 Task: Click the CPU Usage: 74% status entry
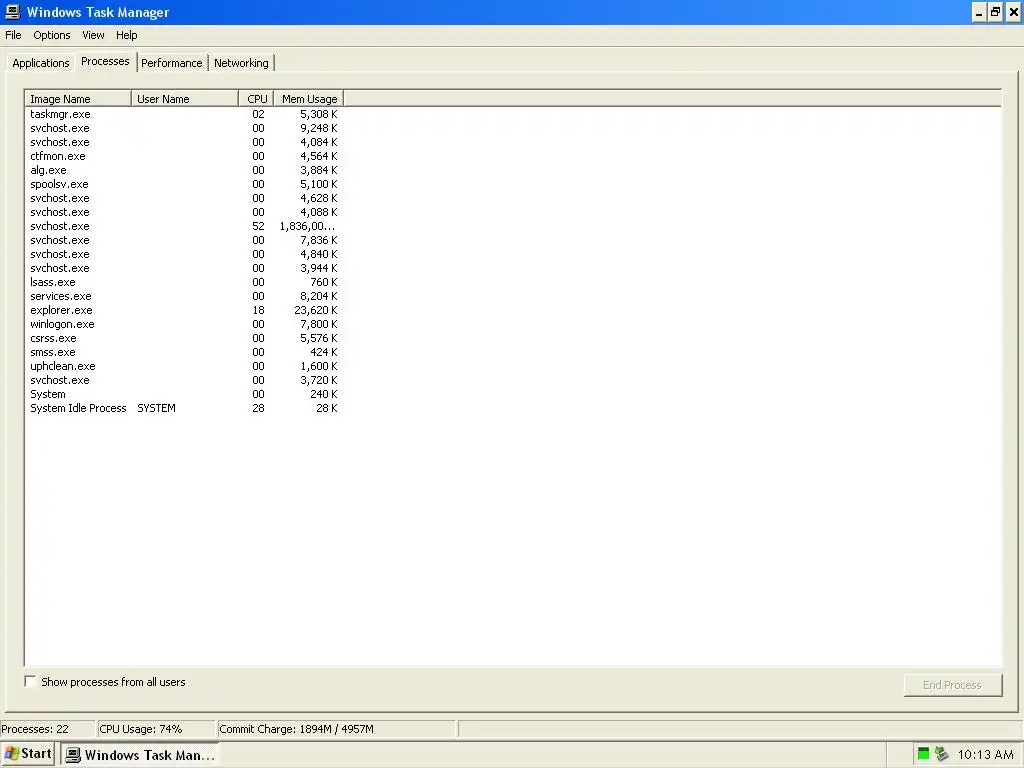click(x=155, y=729)
